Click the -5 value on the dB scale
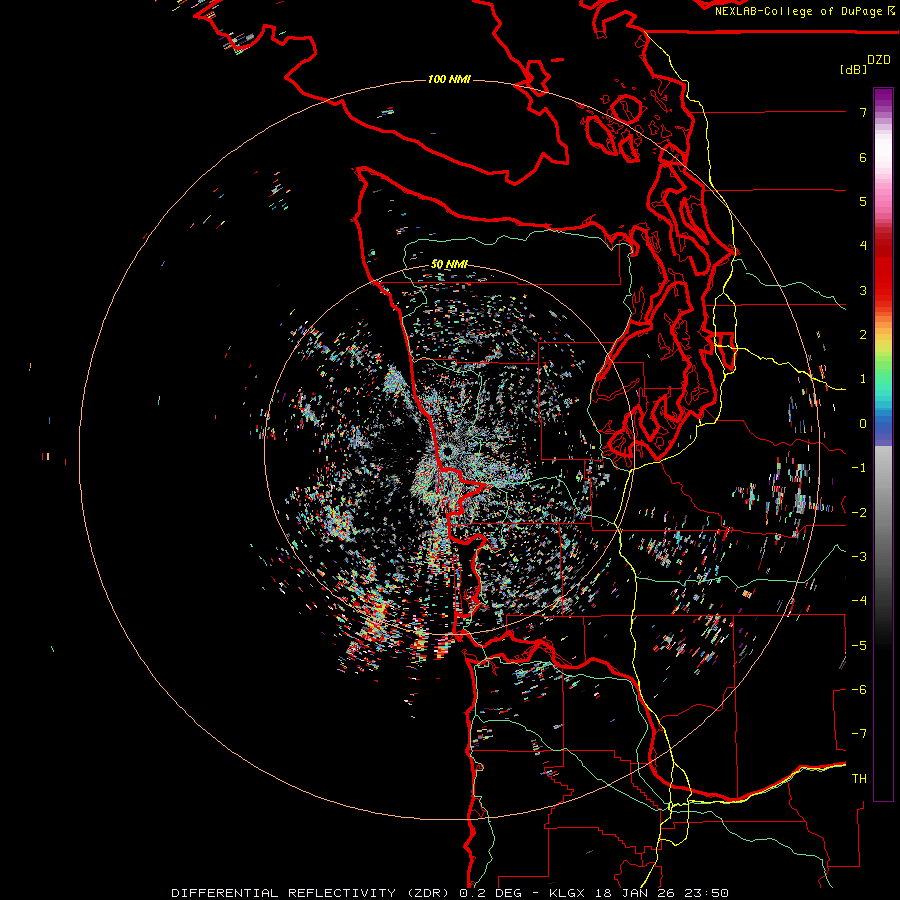900x900 pixels. [x=859, y=646]
